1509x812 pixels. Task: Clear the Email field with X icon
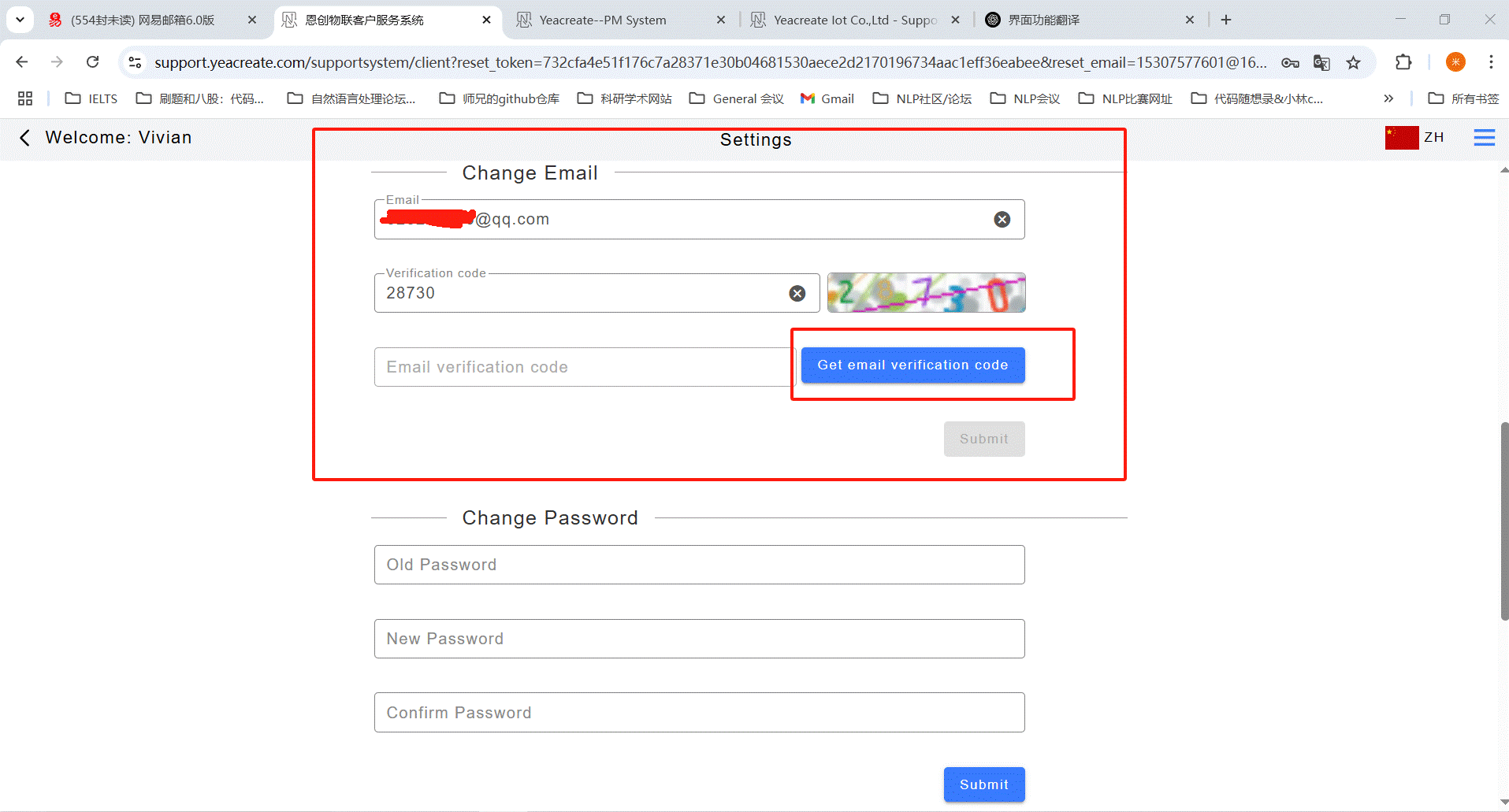click(x=1002, y=220)
